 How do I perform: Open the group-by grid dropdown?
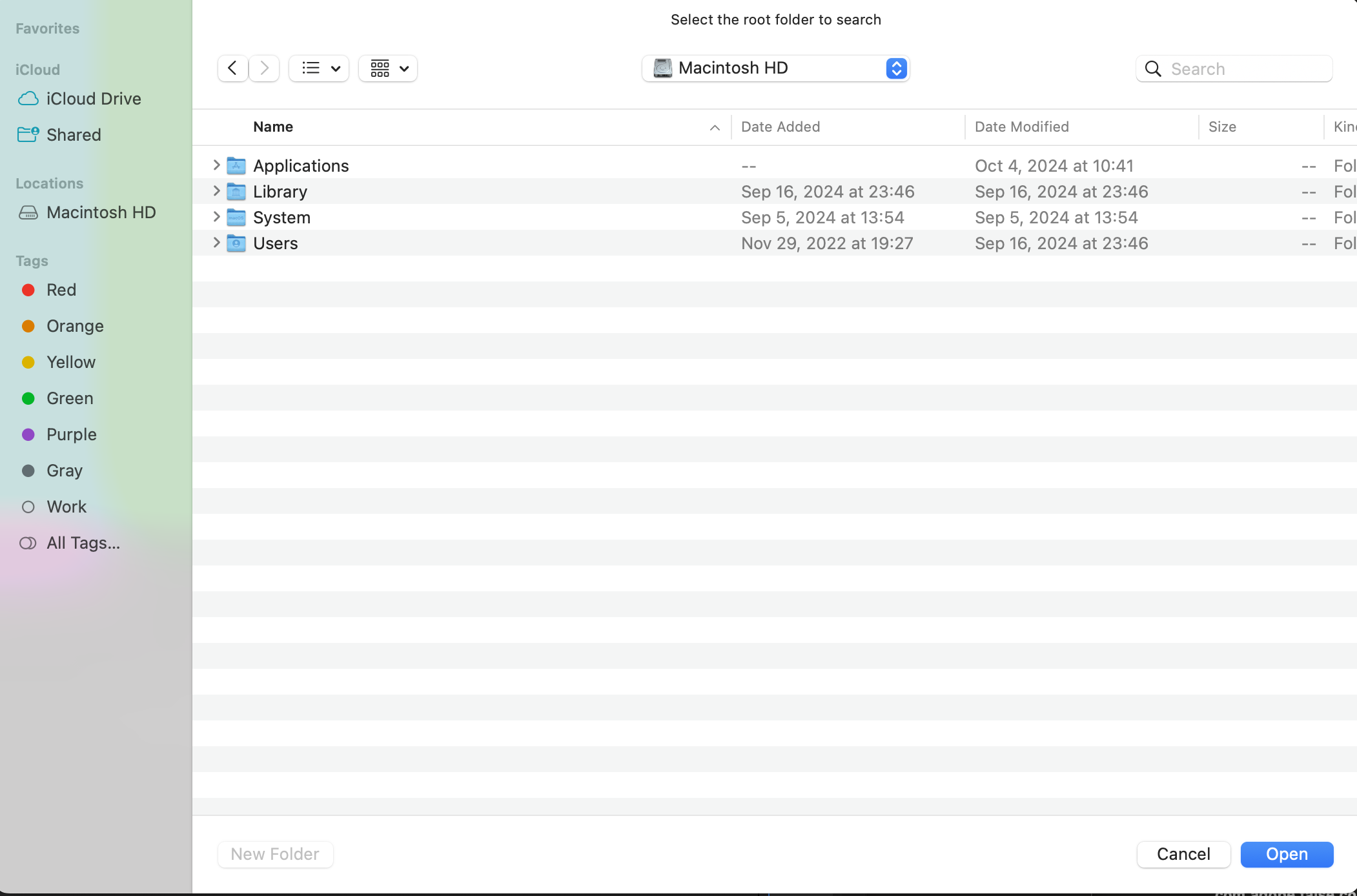(x=388, y=68)
